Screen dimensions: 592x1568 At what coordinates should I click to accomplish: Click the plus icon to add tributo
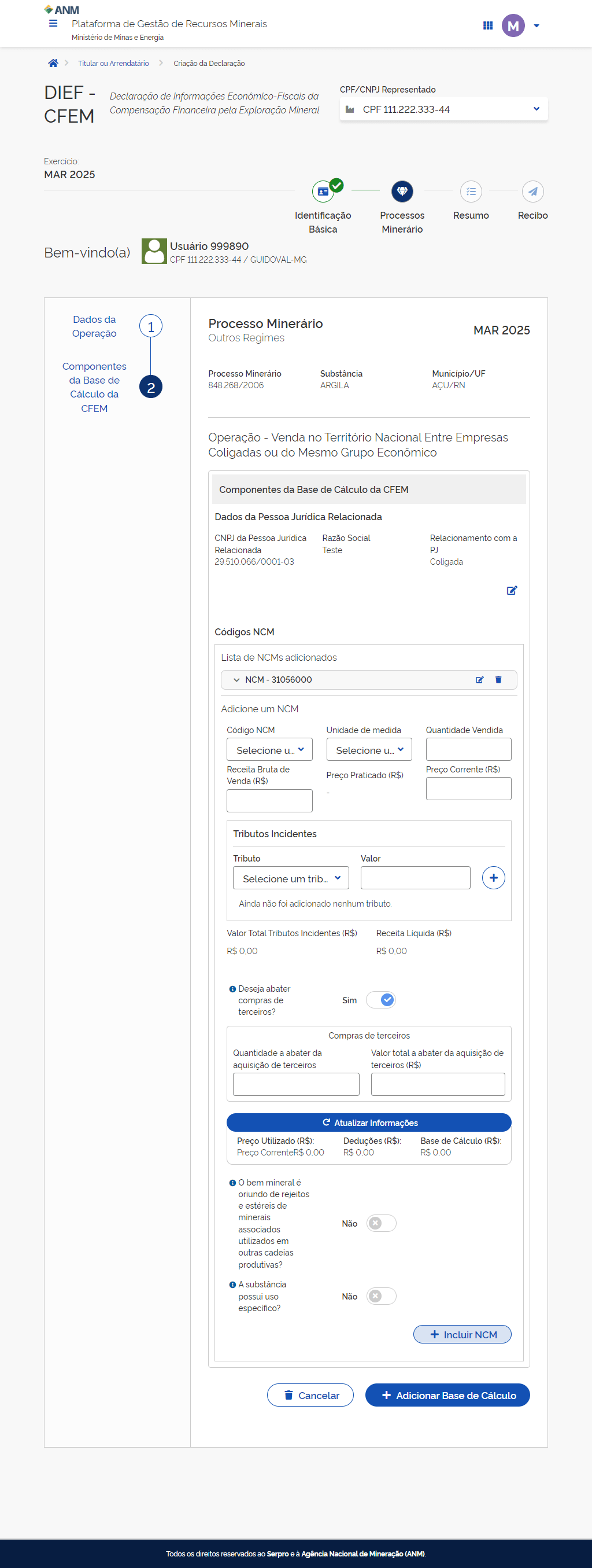click(493, 878)
